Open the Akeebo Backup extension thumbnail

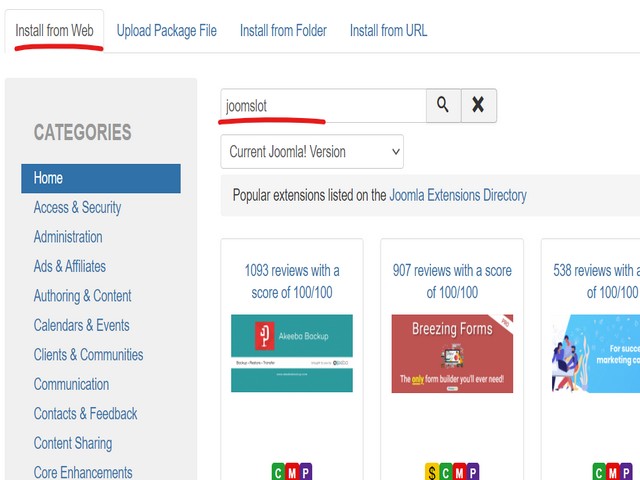[292, 353]
